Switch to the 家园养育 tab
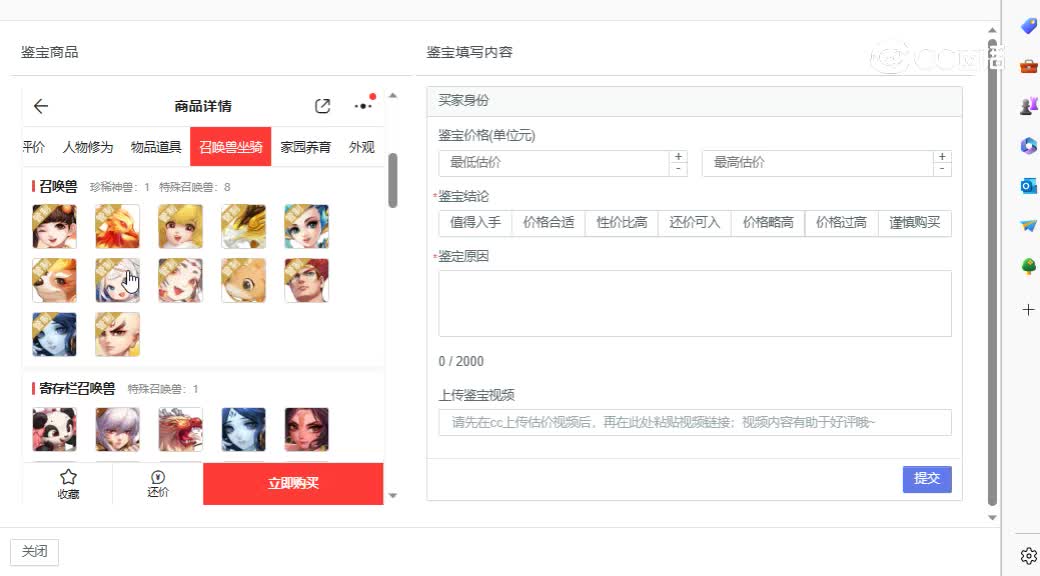The image size is (1040, 576). 304,146
